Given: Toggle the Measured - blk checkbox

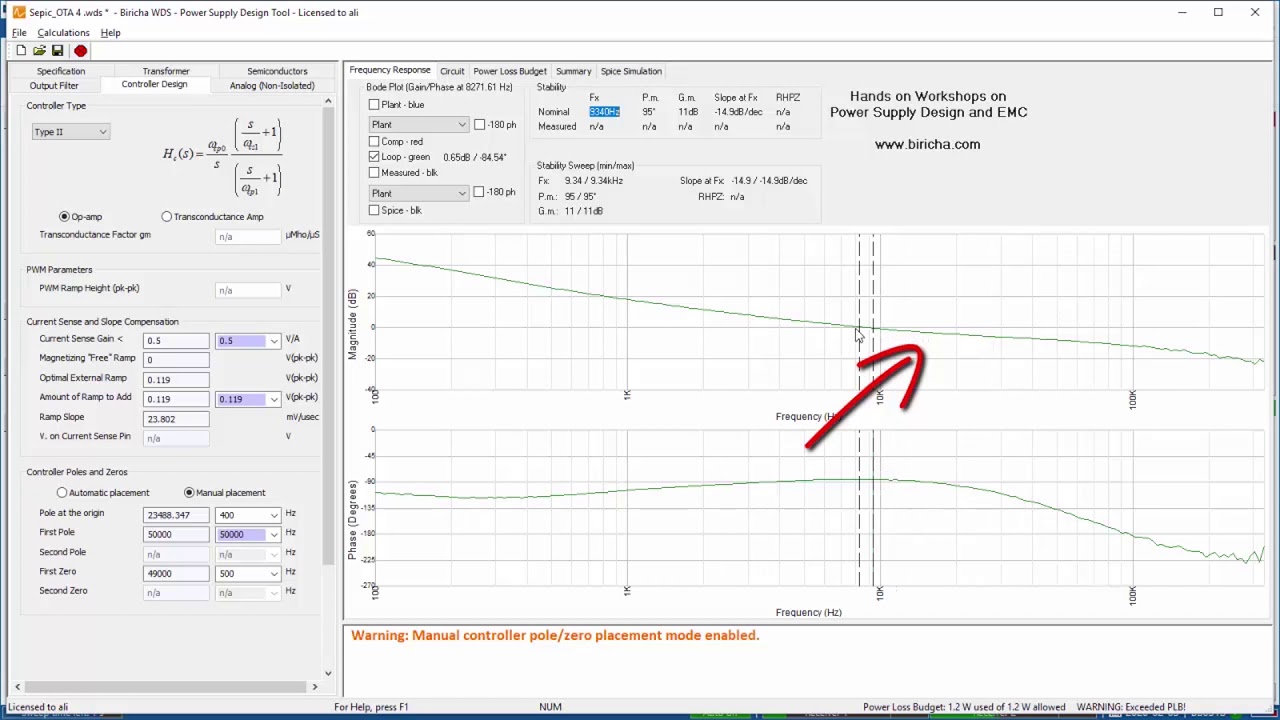Looking at the screenshot, I should 374,173.
